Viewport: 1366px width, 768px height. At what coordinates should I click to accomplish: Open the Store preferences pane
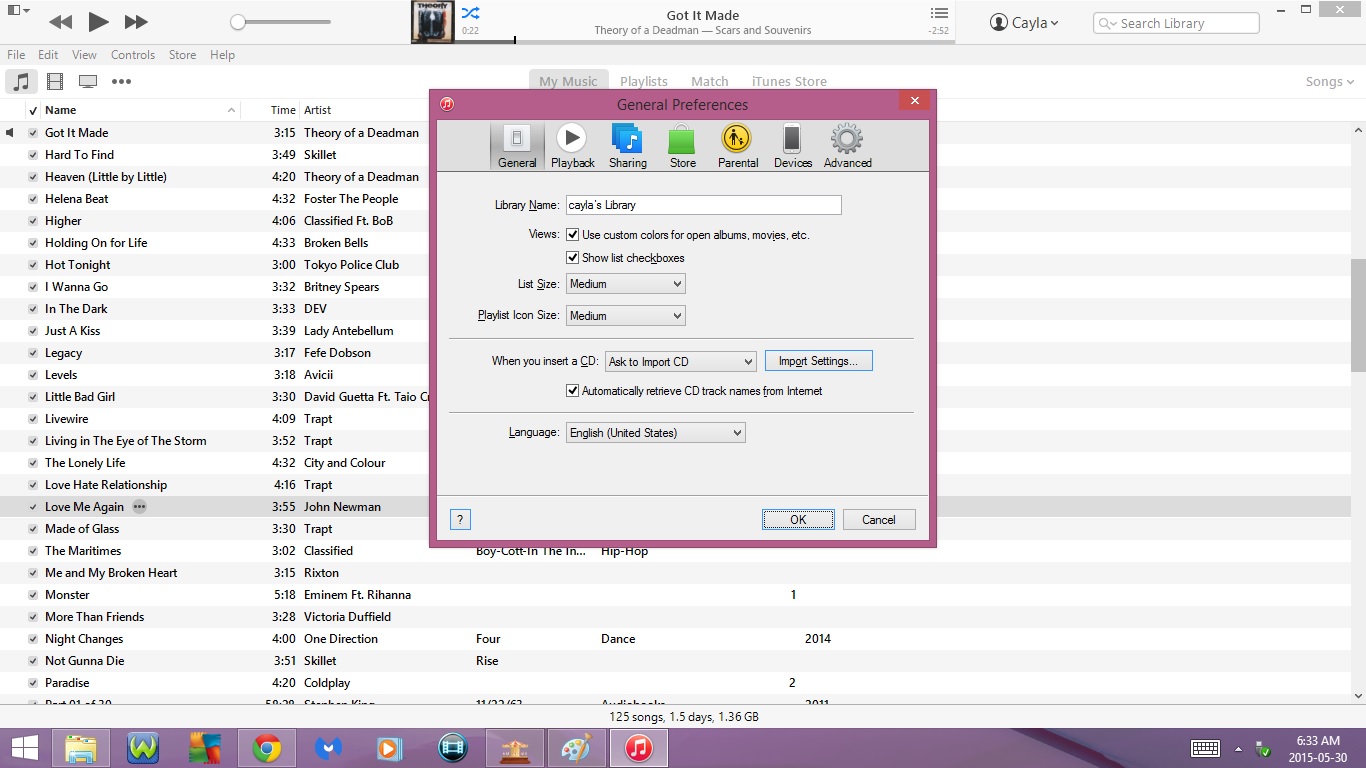coord(682,146)
